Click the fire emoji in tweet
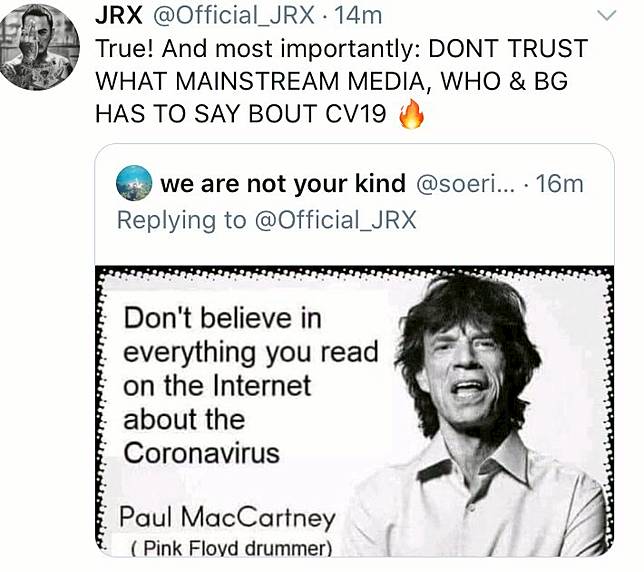 [x=411, y=115]
